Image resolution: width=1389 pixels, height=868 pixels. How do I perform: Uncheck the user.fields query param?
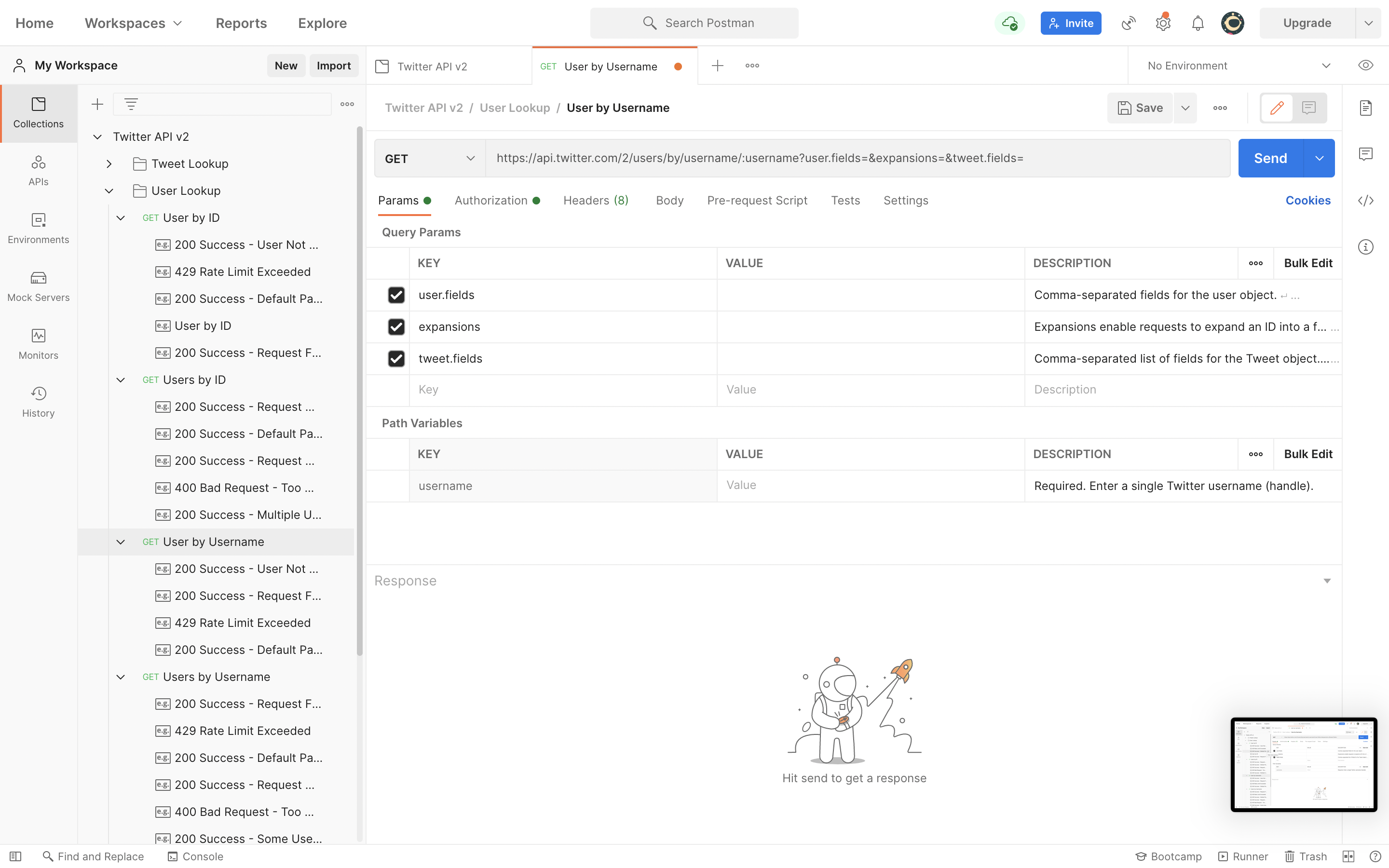pyautogui.click(x=396, y=295)
